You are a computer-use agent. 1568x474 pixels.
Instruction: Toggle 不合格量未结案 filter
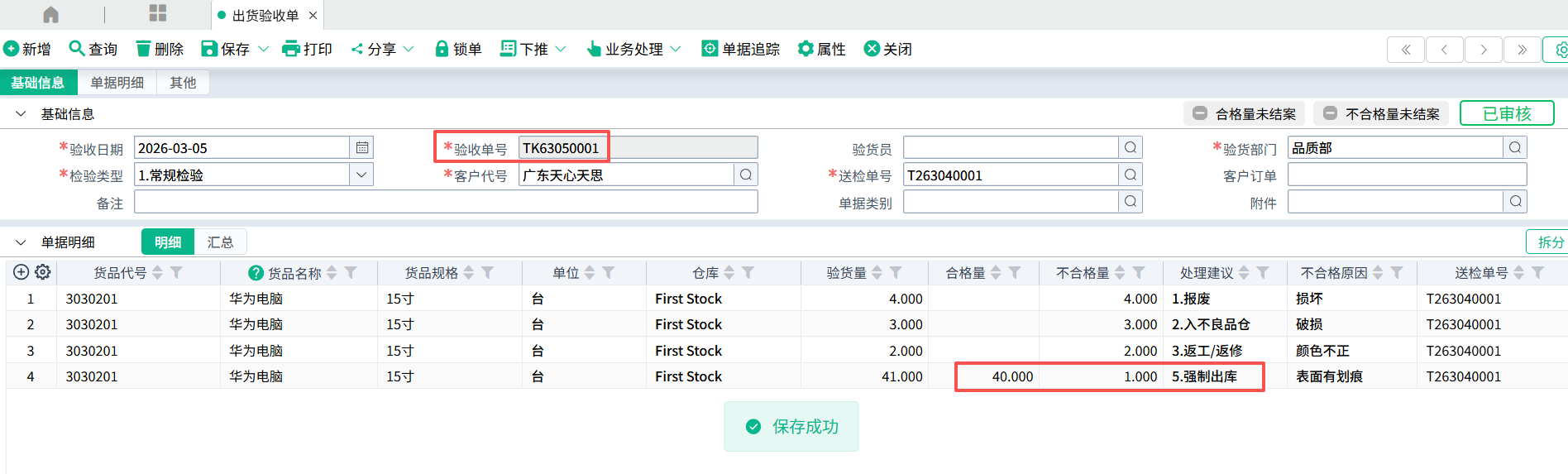[1381, 113]
